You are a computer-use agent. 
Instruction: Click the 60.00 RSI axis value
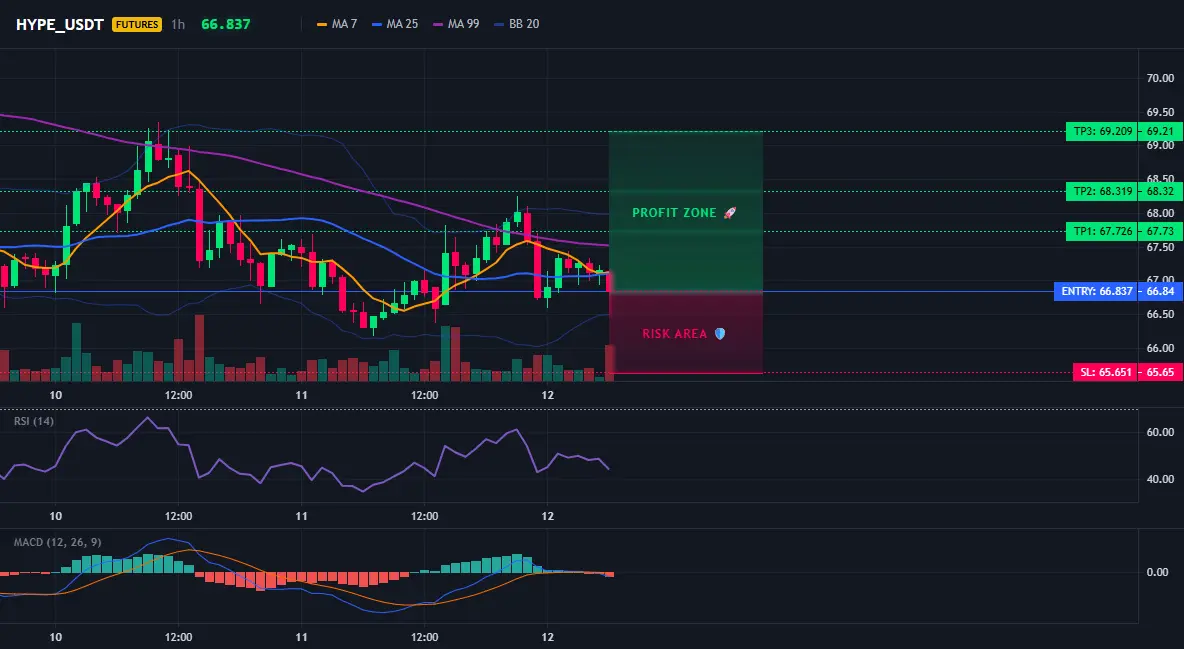click(1160, 432)
